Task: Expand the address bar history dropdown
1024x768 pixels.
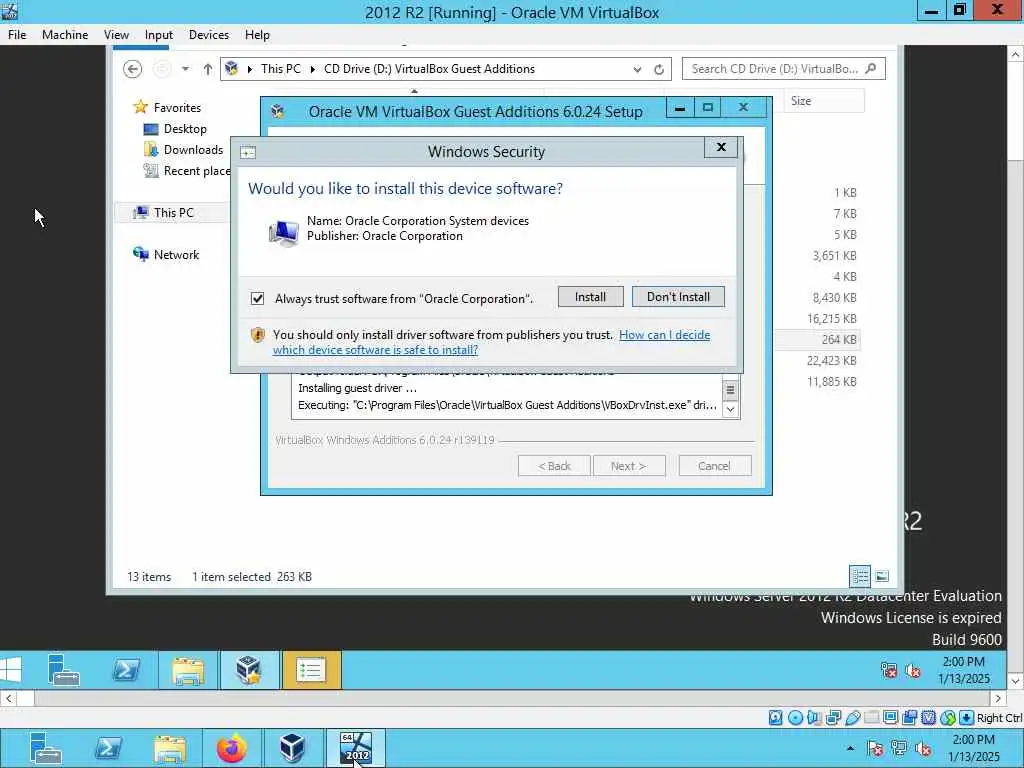Action: click(637, 69)
